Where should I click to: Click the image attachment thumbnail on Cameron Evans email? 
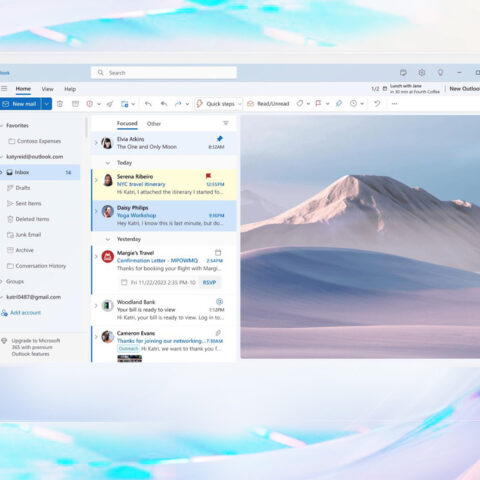(129, 358)
